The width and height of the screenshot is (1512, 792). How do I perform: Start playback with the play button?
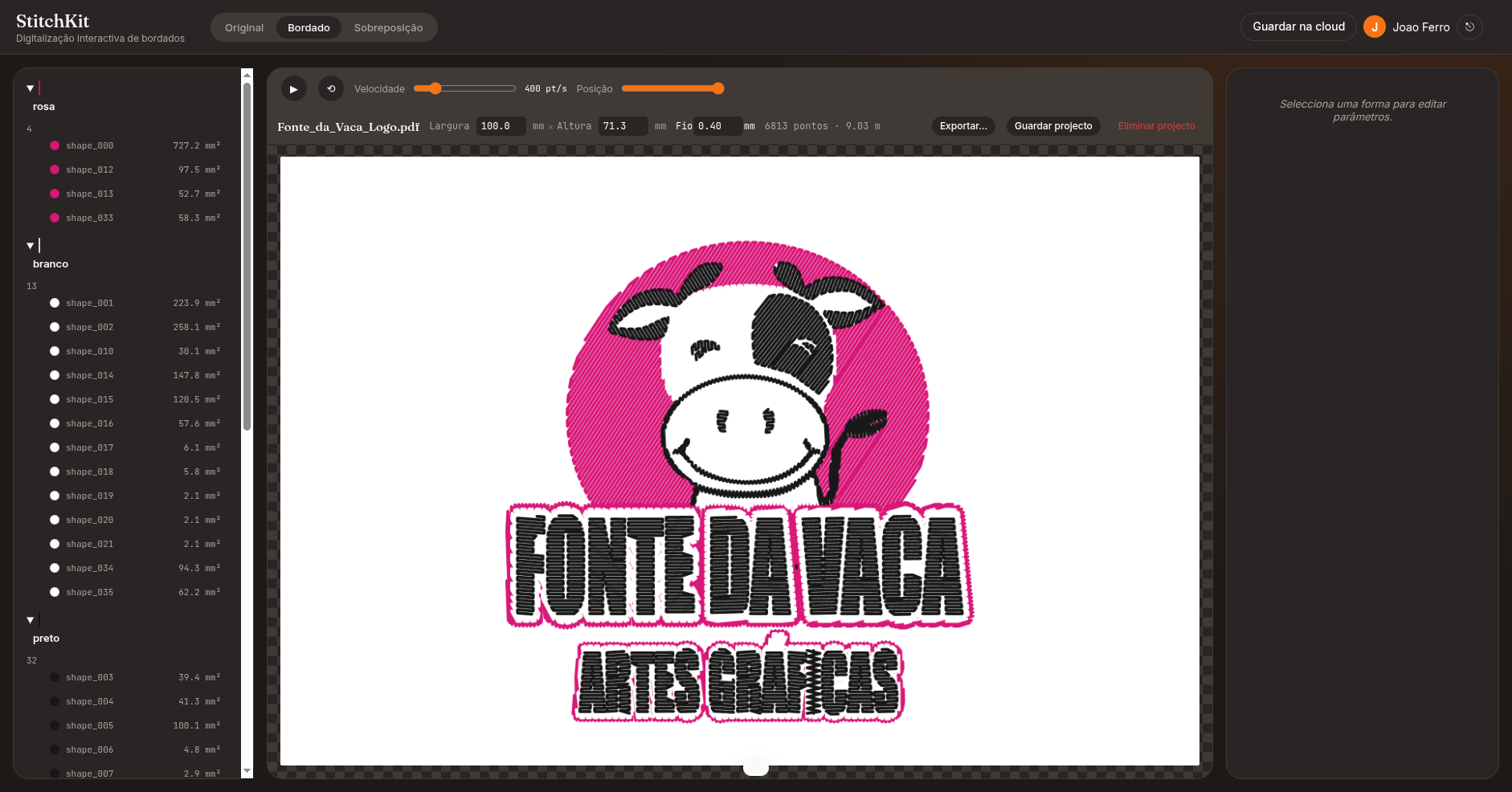(294, 89)
